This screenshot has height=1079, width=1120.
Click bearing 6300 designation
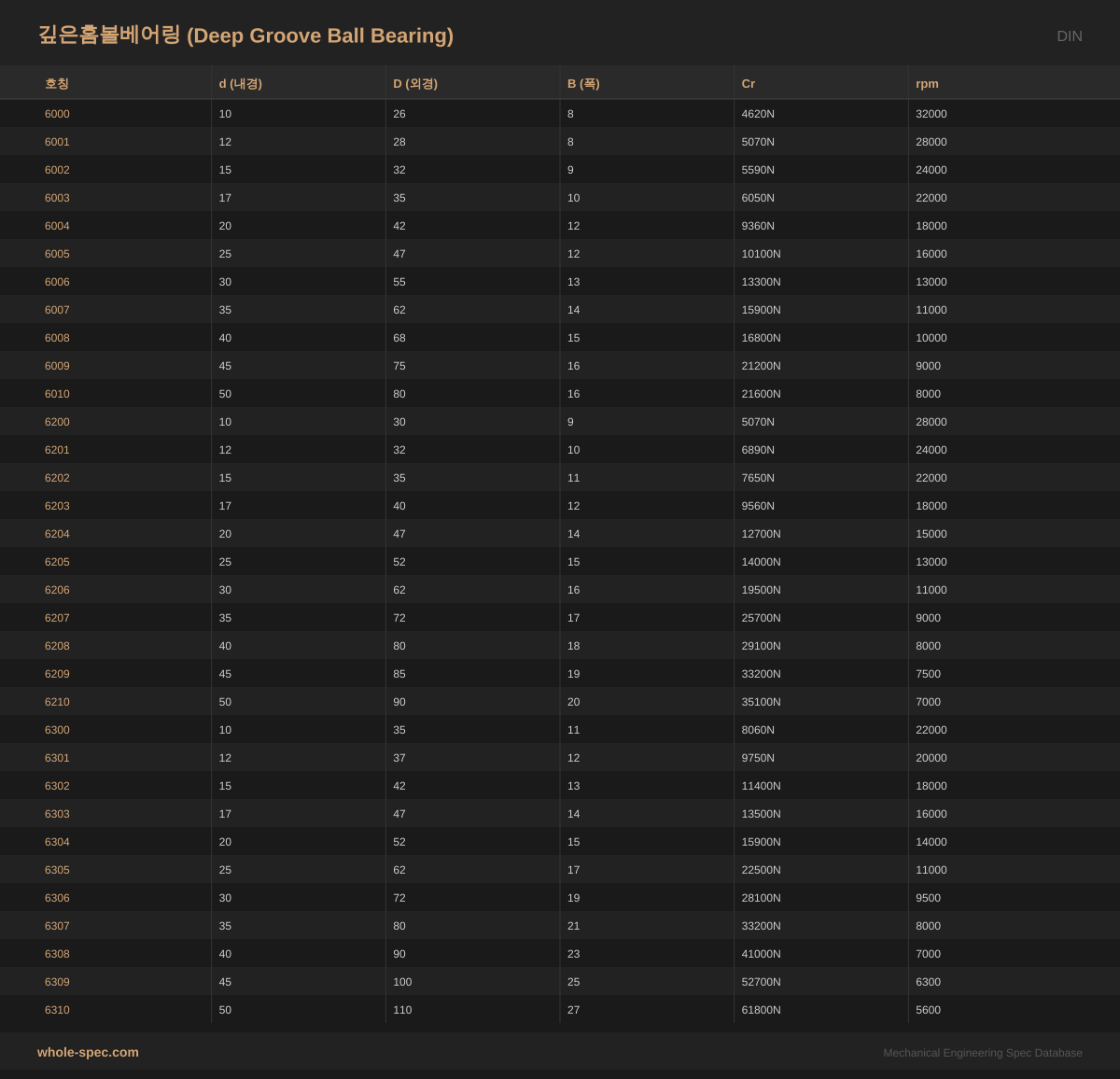57,729
